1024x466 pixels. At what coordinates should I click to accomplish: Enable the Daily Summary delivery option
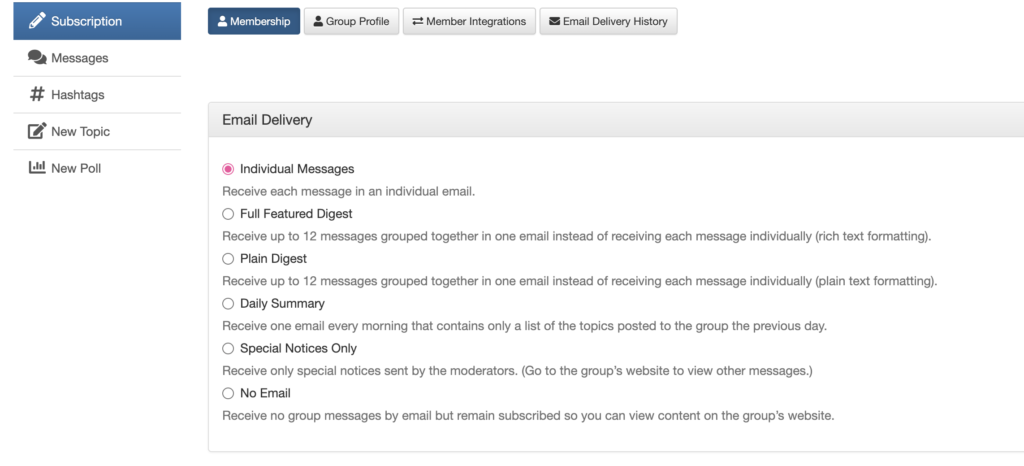click(x=228, y=304)
